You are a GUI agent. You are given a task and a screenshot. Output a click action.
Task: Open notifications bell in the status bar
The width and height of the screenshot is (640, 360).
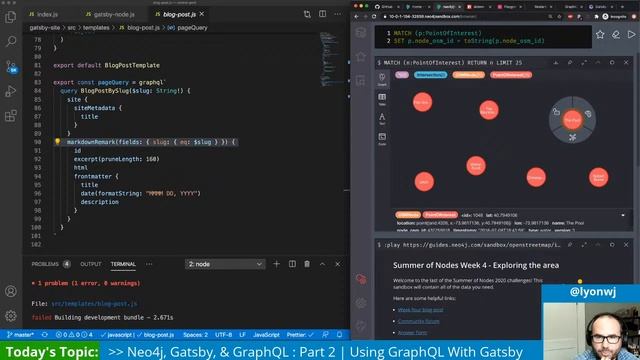click(339, 335)
